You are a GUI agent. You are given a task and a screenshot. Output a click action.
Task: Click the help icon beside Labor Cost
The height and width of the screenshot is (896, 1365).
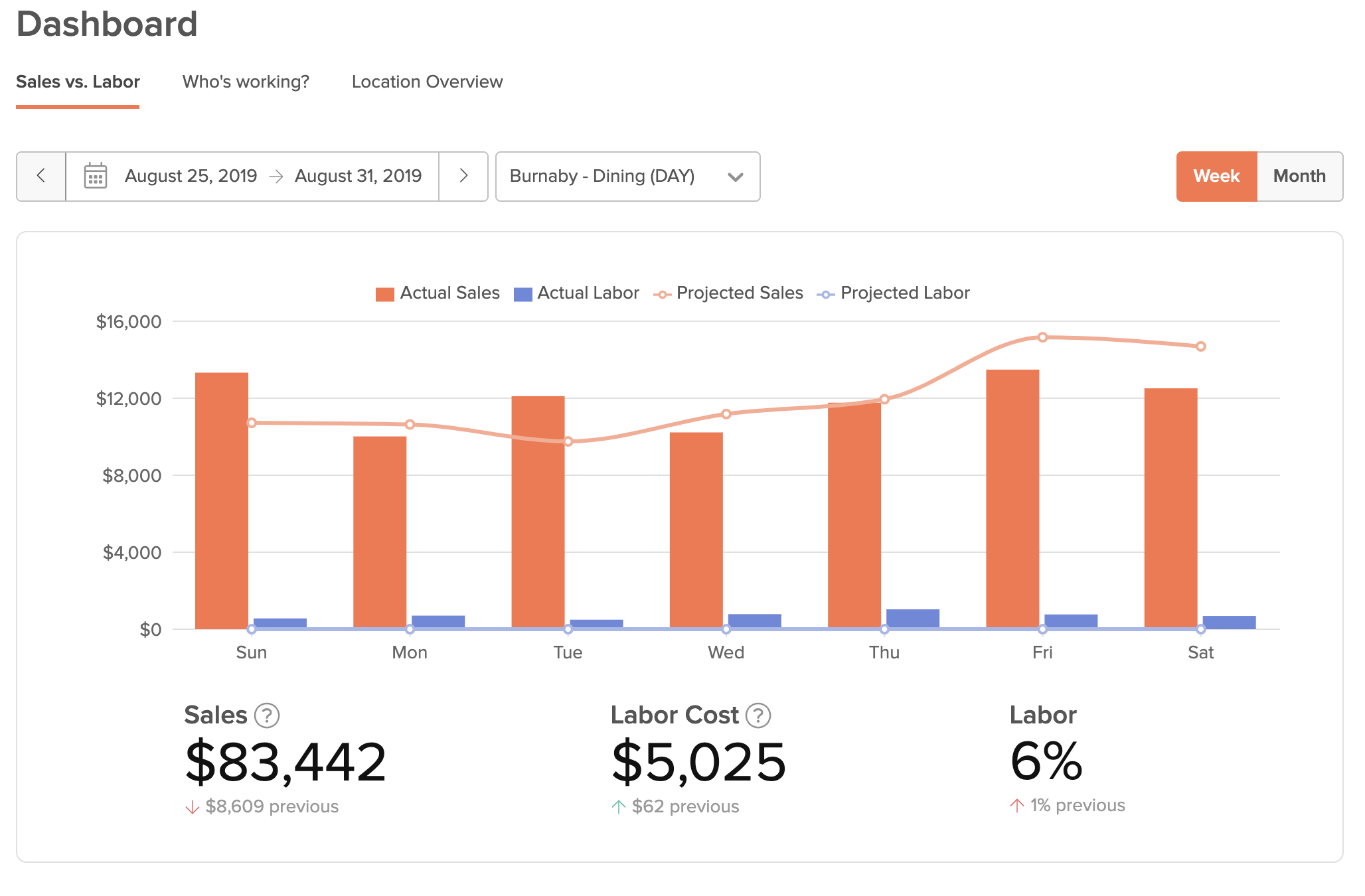[x=758, y=715]
